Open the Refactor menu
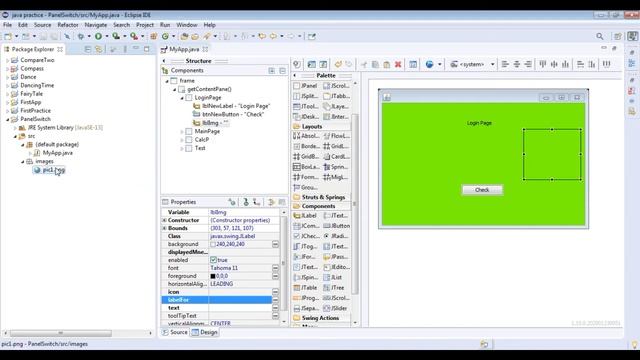640x360 pixels. tap(68, 25)
